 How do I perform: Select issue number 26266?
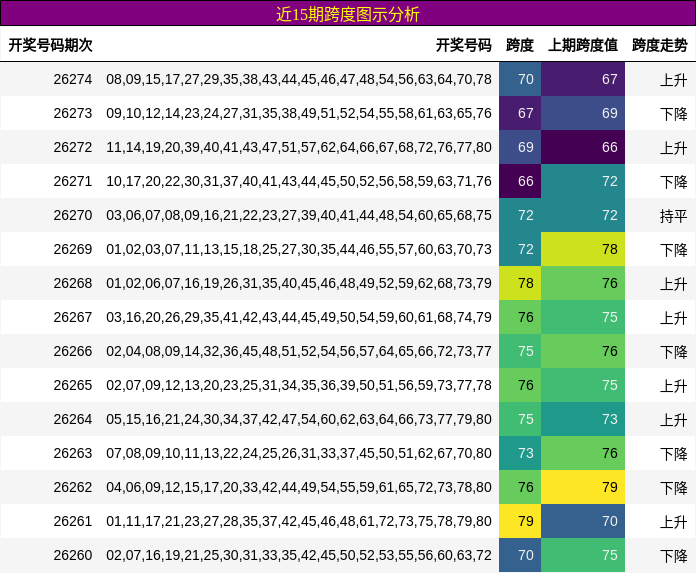[73, 351]
